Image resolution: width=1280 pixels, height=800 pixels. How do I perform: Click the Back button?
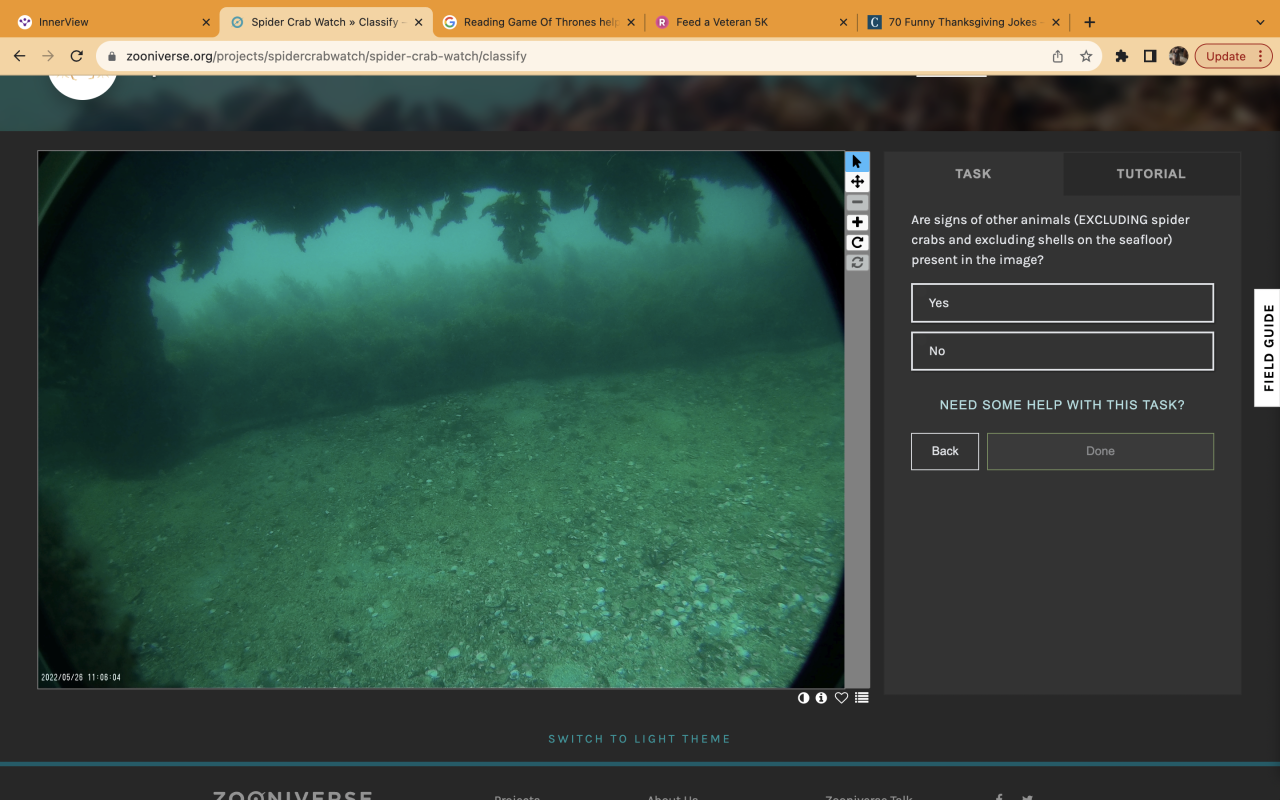tap(945, 451)
